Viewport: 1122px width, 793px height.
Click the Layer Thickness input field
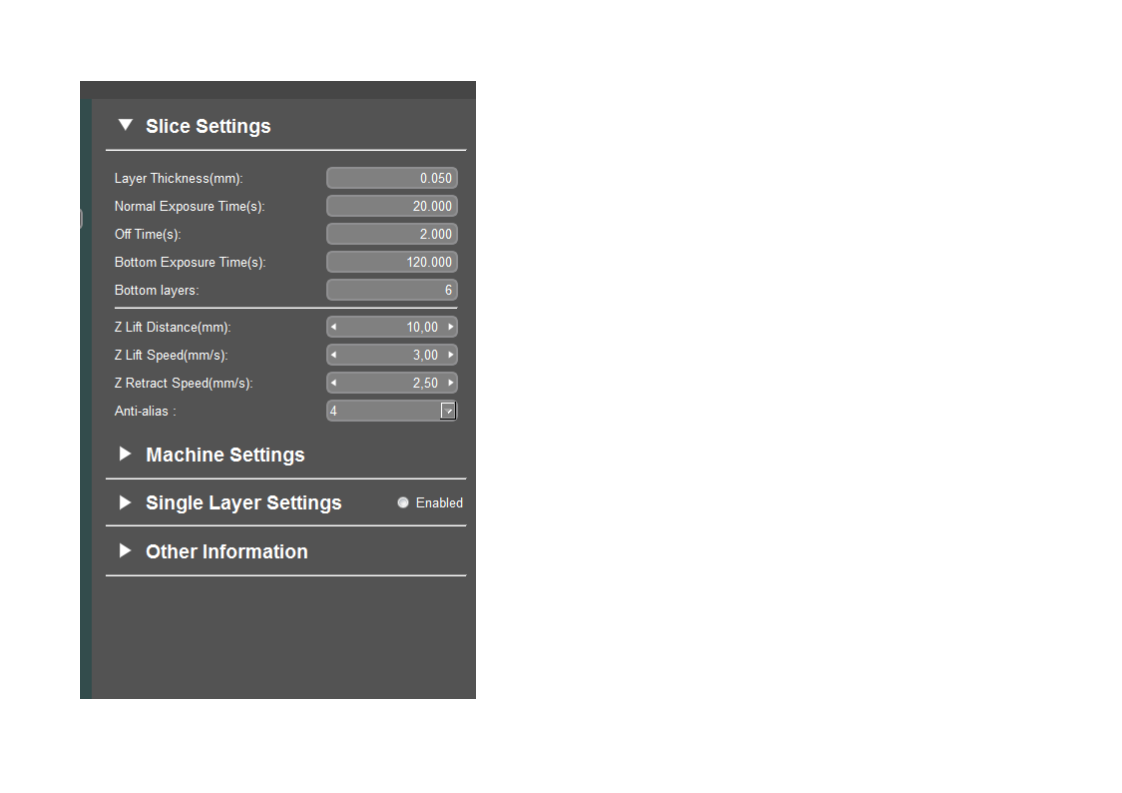pos(391,178)
